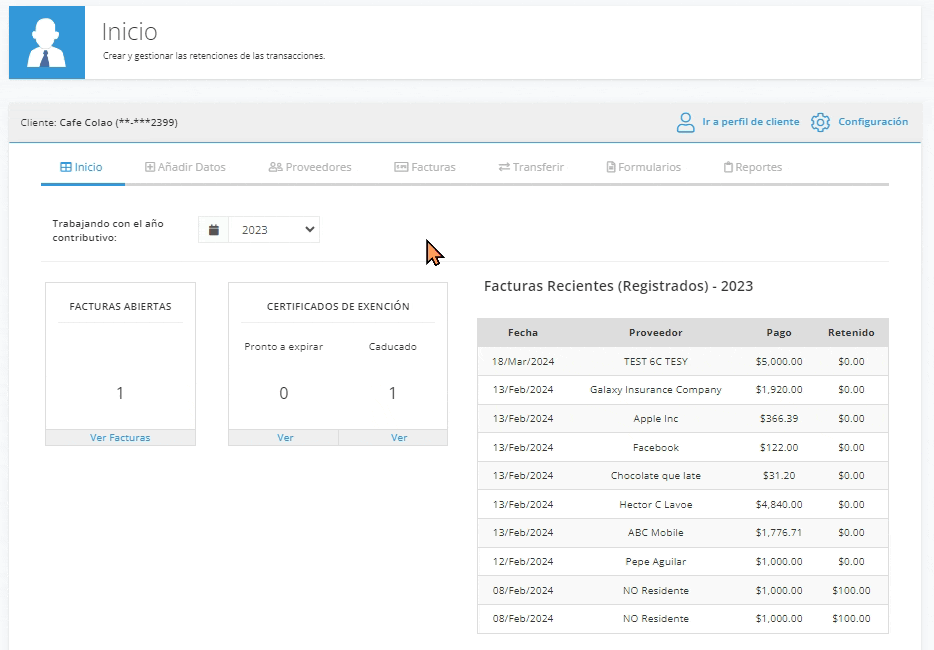Select the Galaxy Insurance Company cell

pos(655,390)
